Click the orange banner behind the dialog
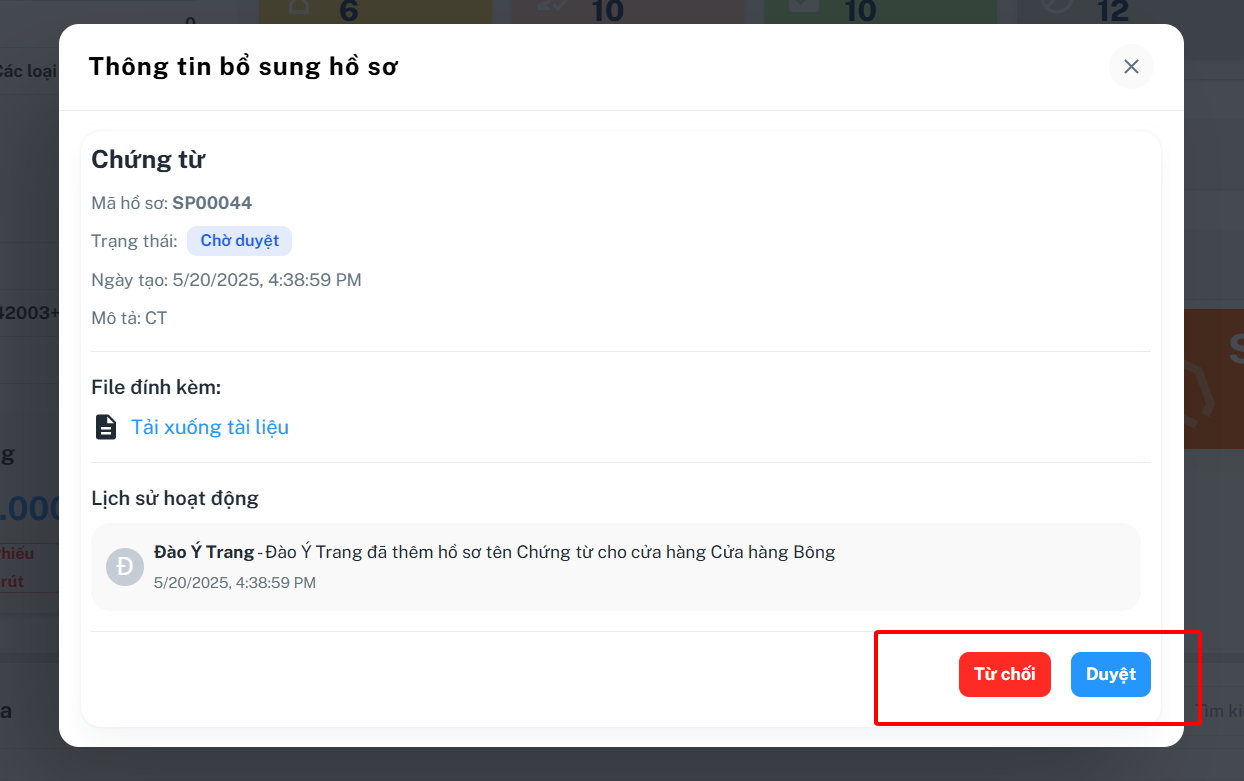The height and width of the screenshot is (781, 1244). pyautogui.click(x=1214, y=379)
